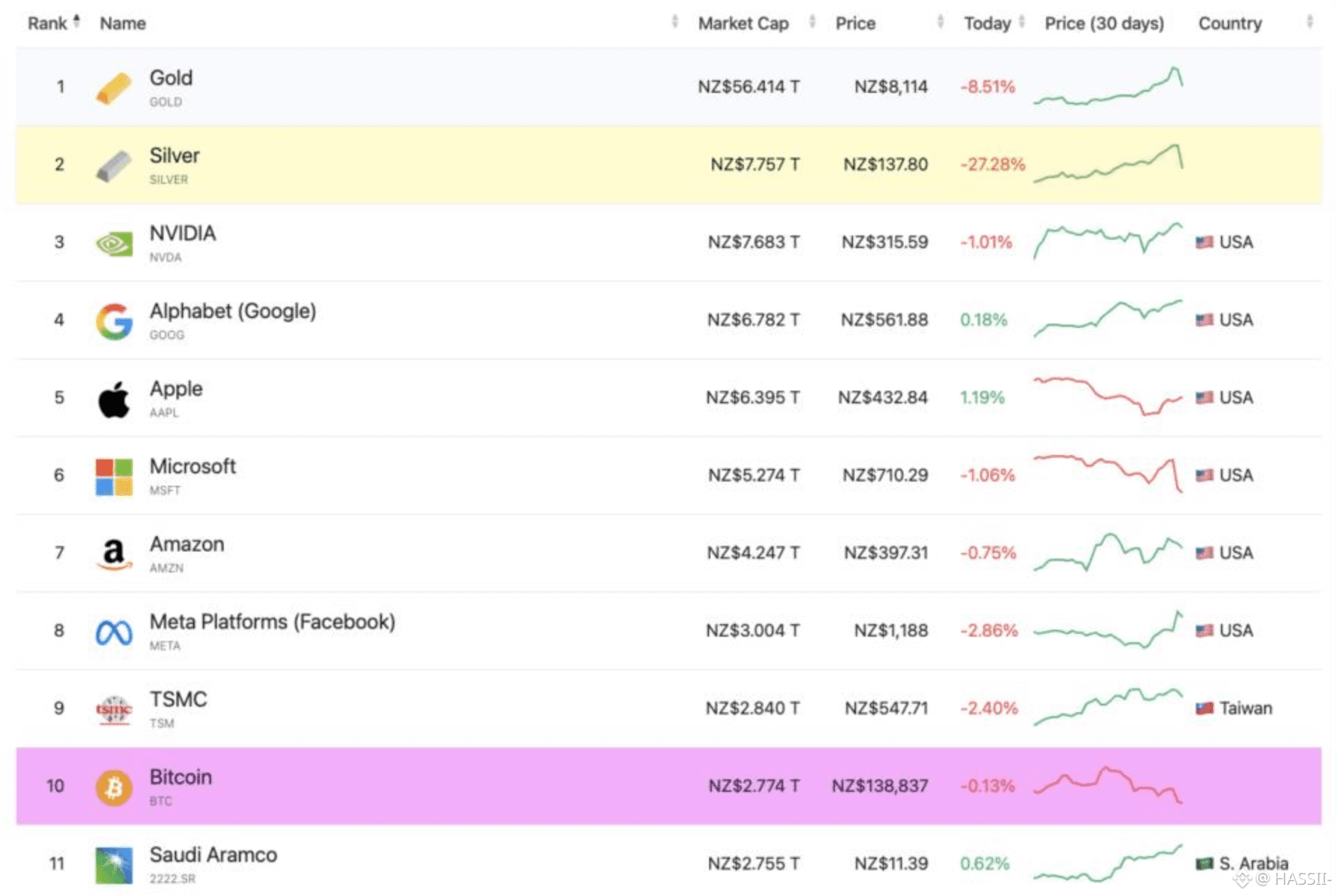Screen dimensions: 1337x896
Task: Click the Gold bar icon
Action: point(113,88)
